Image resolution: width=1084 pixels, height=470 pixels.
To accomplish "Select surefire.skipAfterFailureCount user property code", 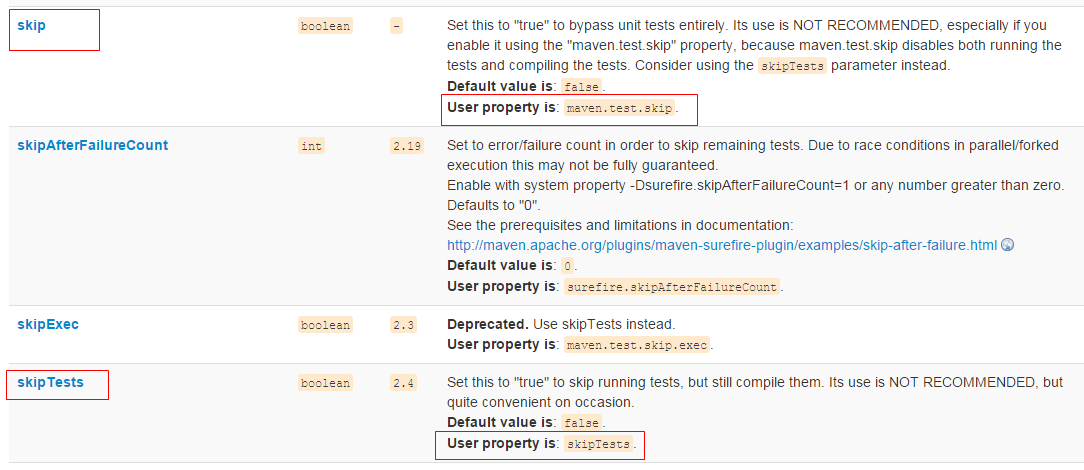I will 672,287.
